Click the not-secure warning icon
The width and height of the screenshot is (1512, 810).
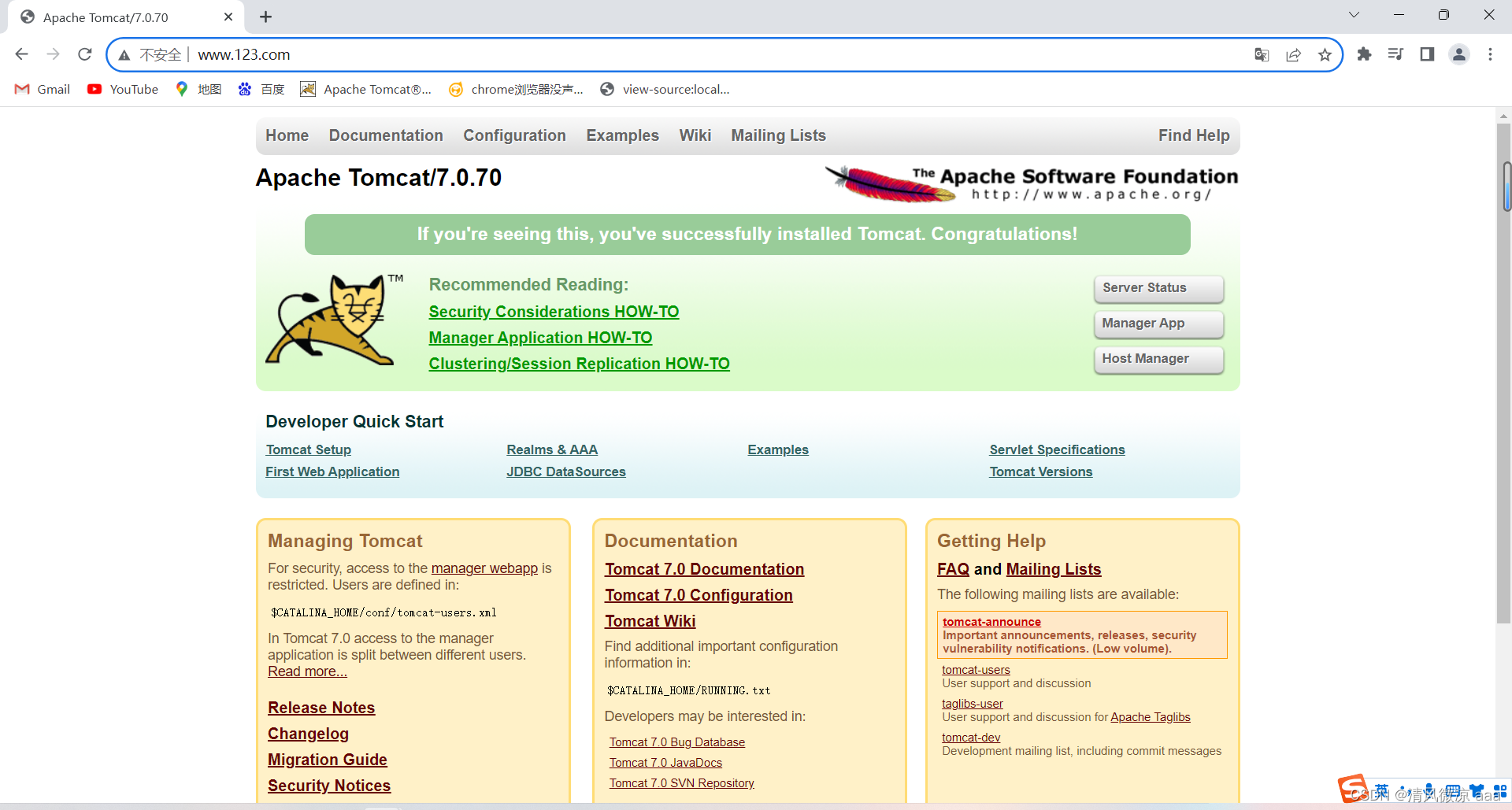[124, 55]
